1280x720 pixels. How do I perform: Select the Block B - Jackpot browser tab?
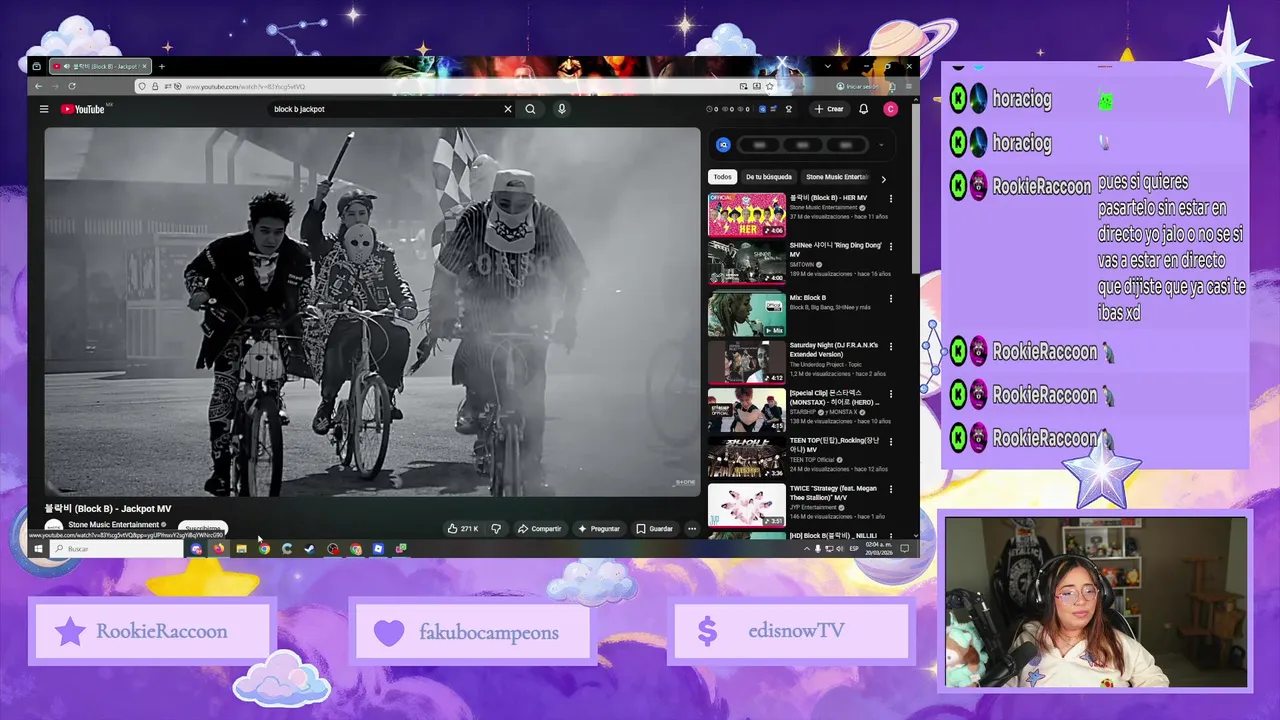pyautogui.click(x=99, y=67)
